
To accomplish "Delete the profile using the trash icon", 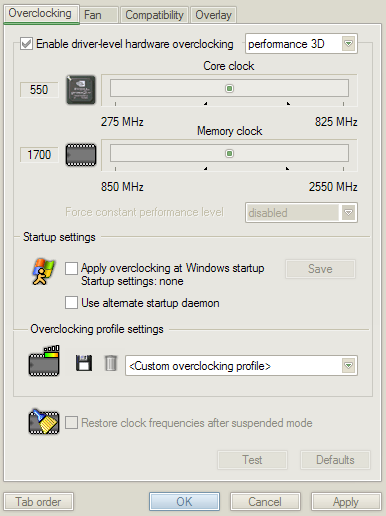I will 111,363.
